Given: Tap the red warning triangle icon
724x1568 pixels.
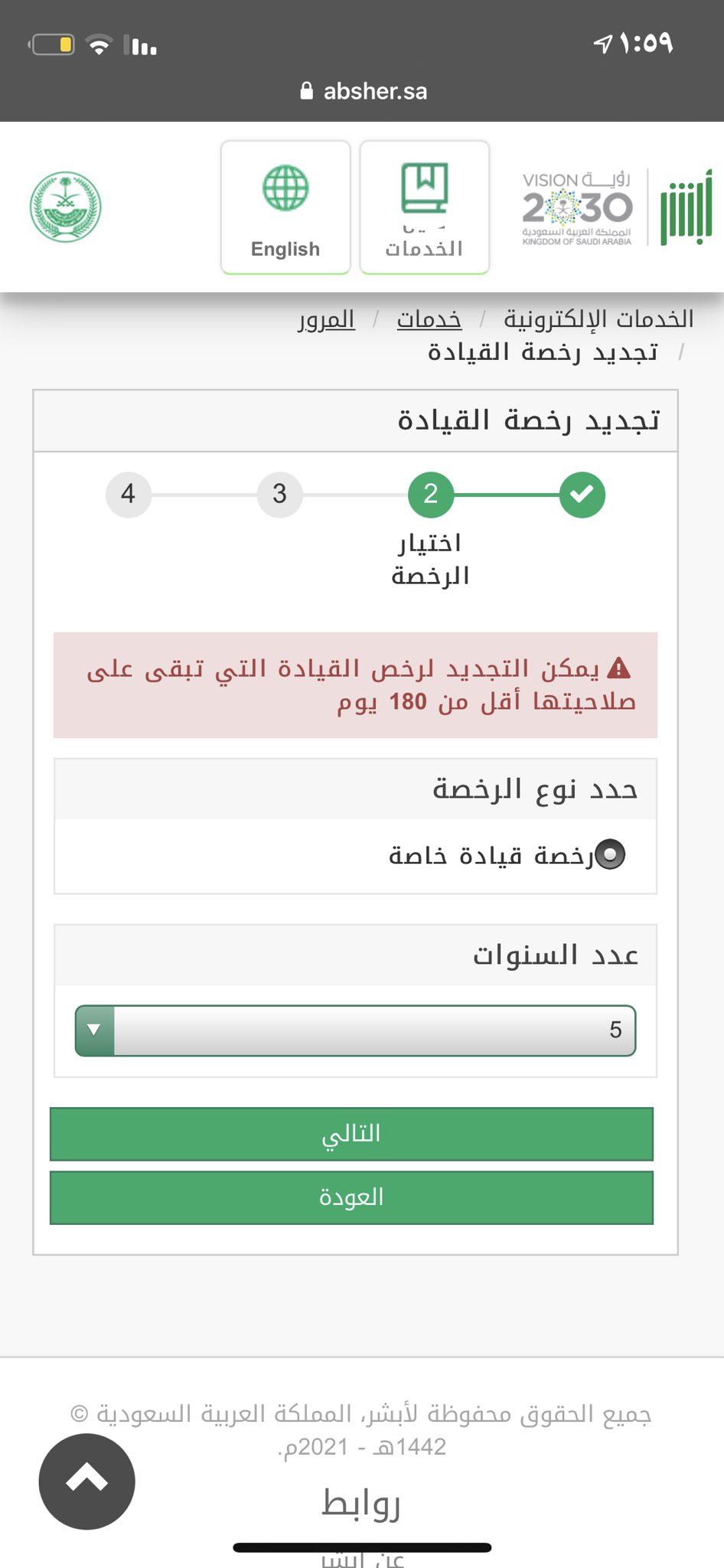Looking at the screenshot, I should 618,668.
